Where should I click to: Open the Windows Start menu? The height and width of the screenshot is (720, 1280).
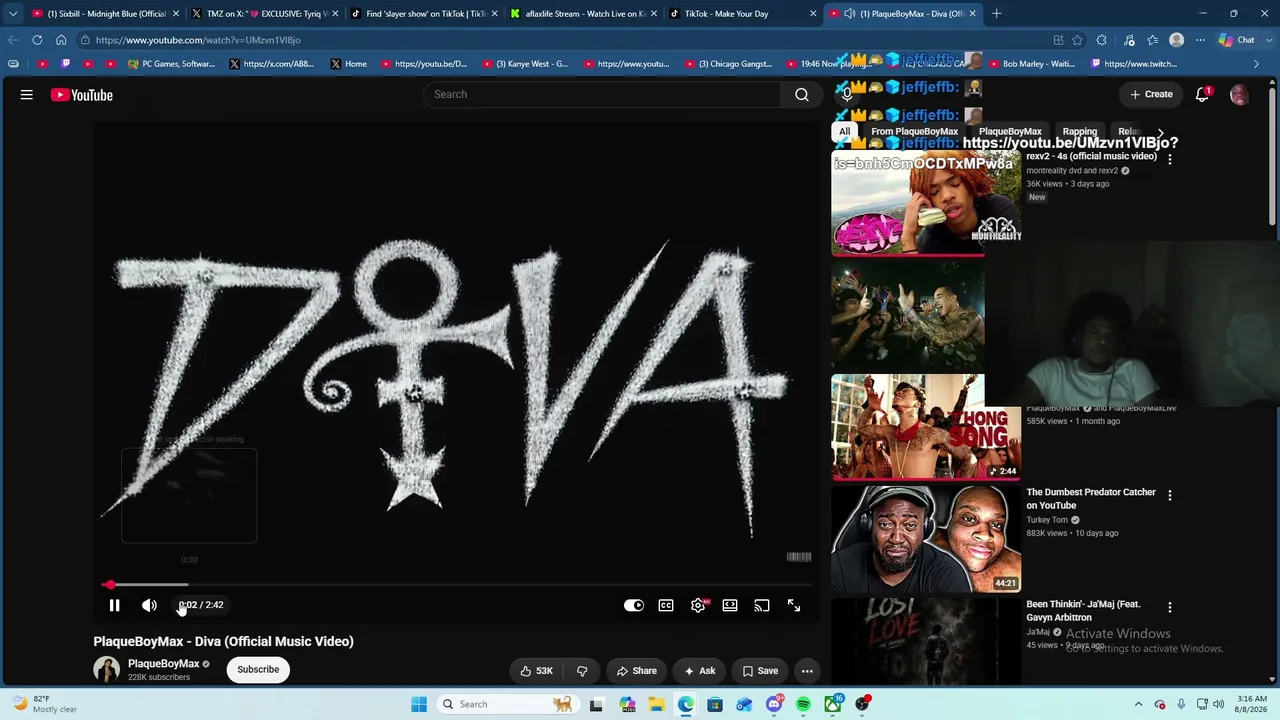coord(419,704)
